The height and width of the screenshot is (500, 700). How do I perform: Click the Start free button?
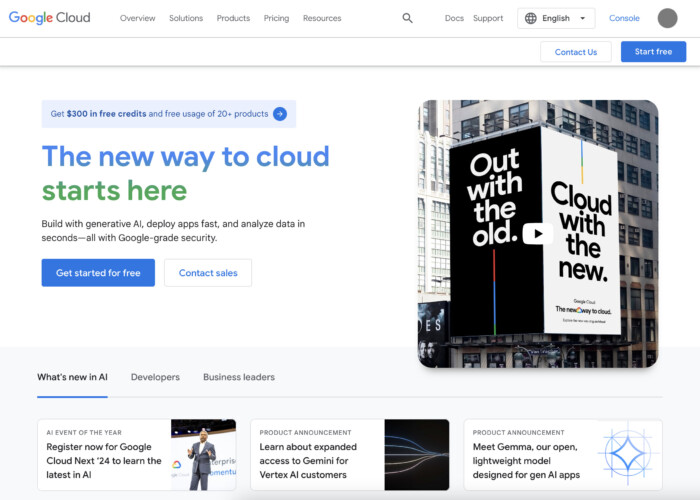click(653, 52)
